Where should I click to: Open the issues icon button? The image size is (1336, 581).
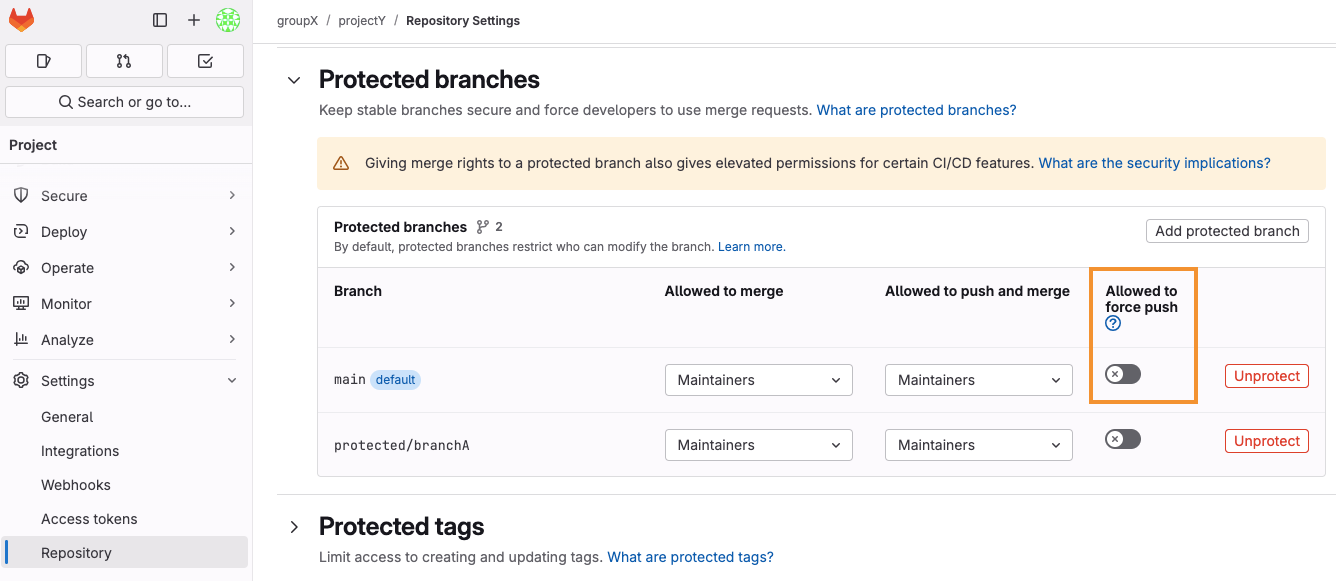pyautogui.click(x=43, y=61)
